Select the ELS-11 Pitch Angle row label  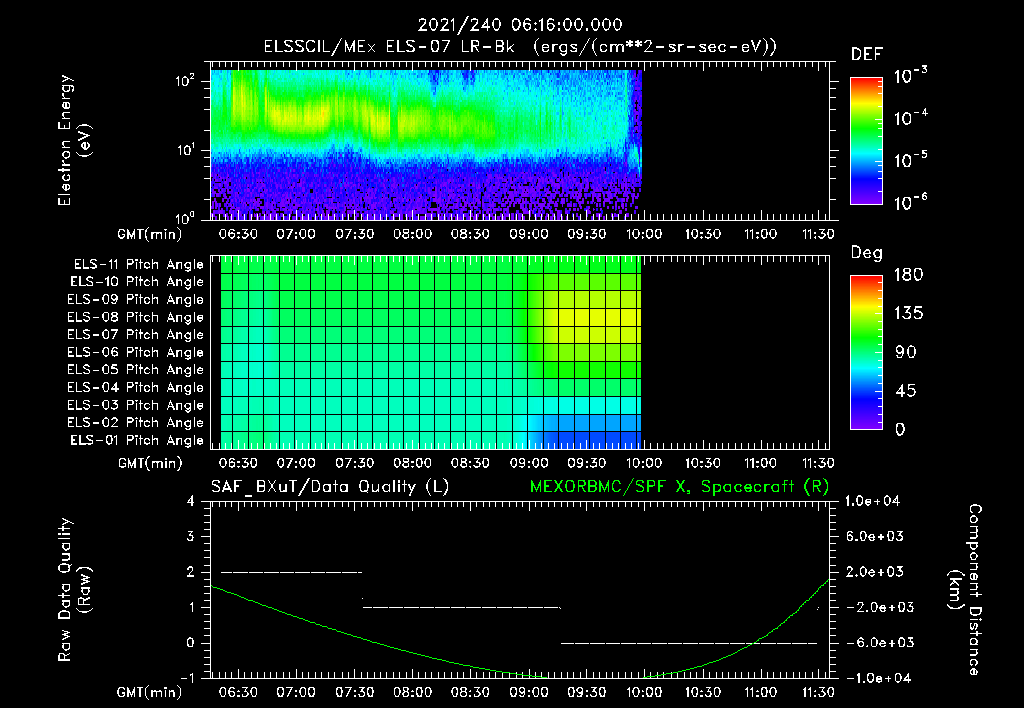[138, 265]
